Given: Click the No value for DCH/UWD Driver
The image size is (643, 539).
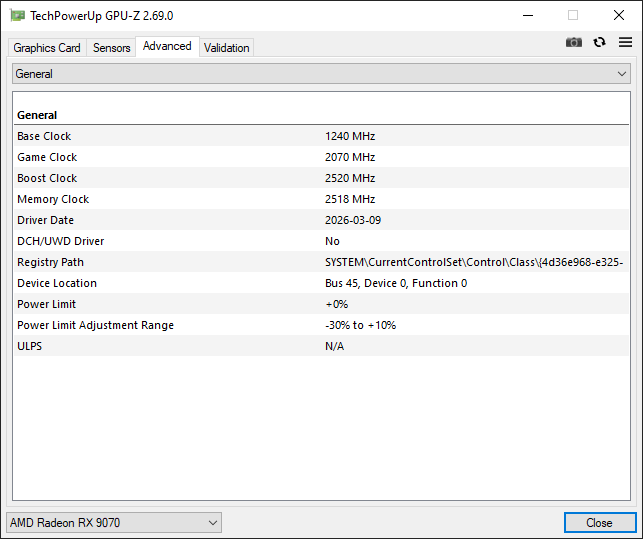Looking at the screenshot, I should [x=332, y=241].
